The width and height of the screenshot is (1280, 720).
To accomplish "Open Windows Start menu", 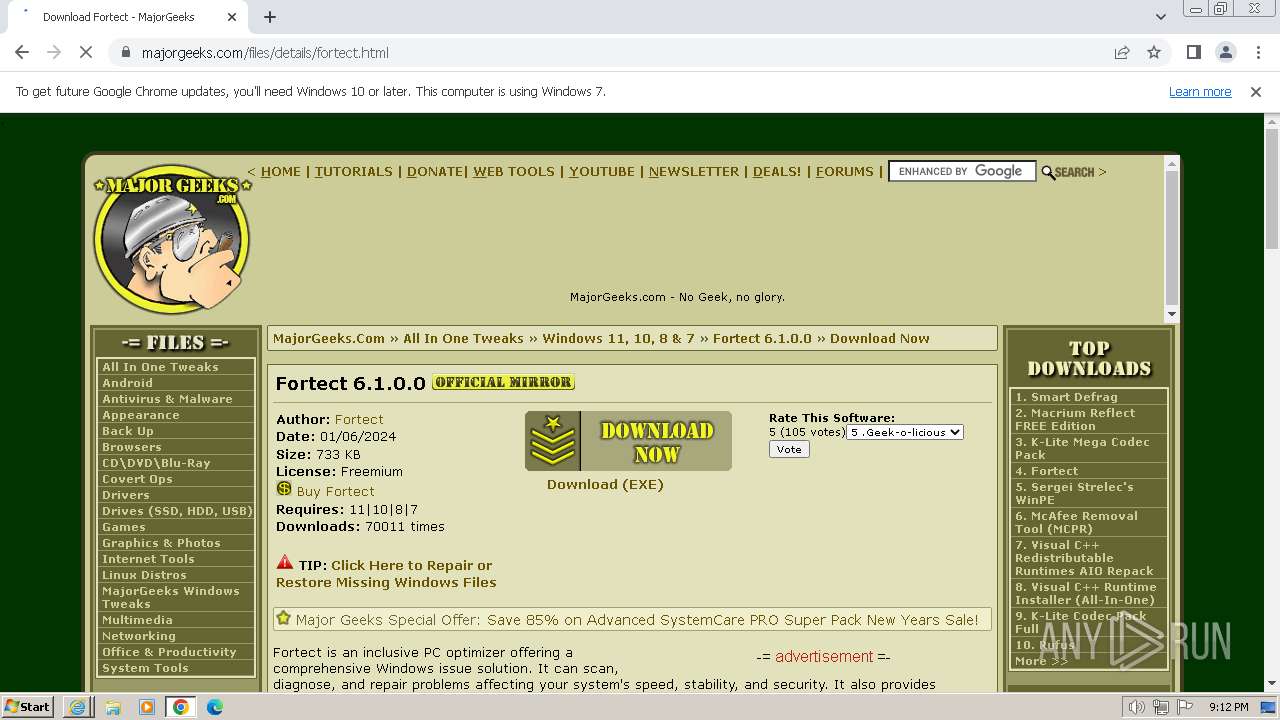I will pos(27,707).
